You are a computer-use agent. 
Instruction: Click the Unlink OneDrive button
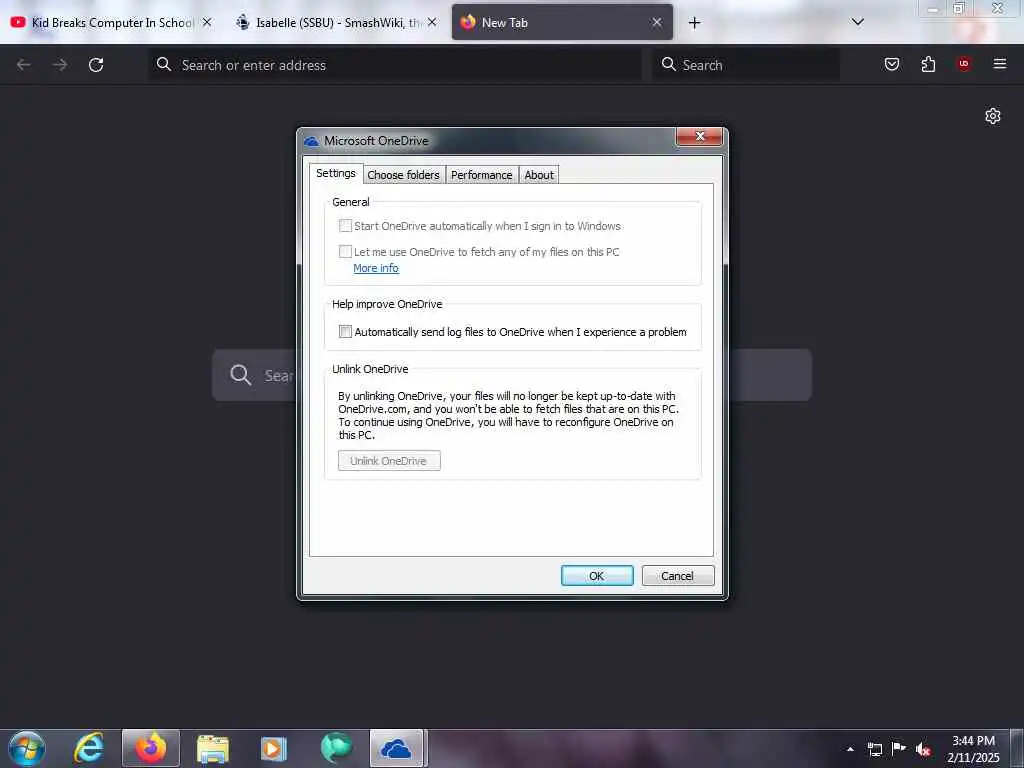tap(389, 460)
